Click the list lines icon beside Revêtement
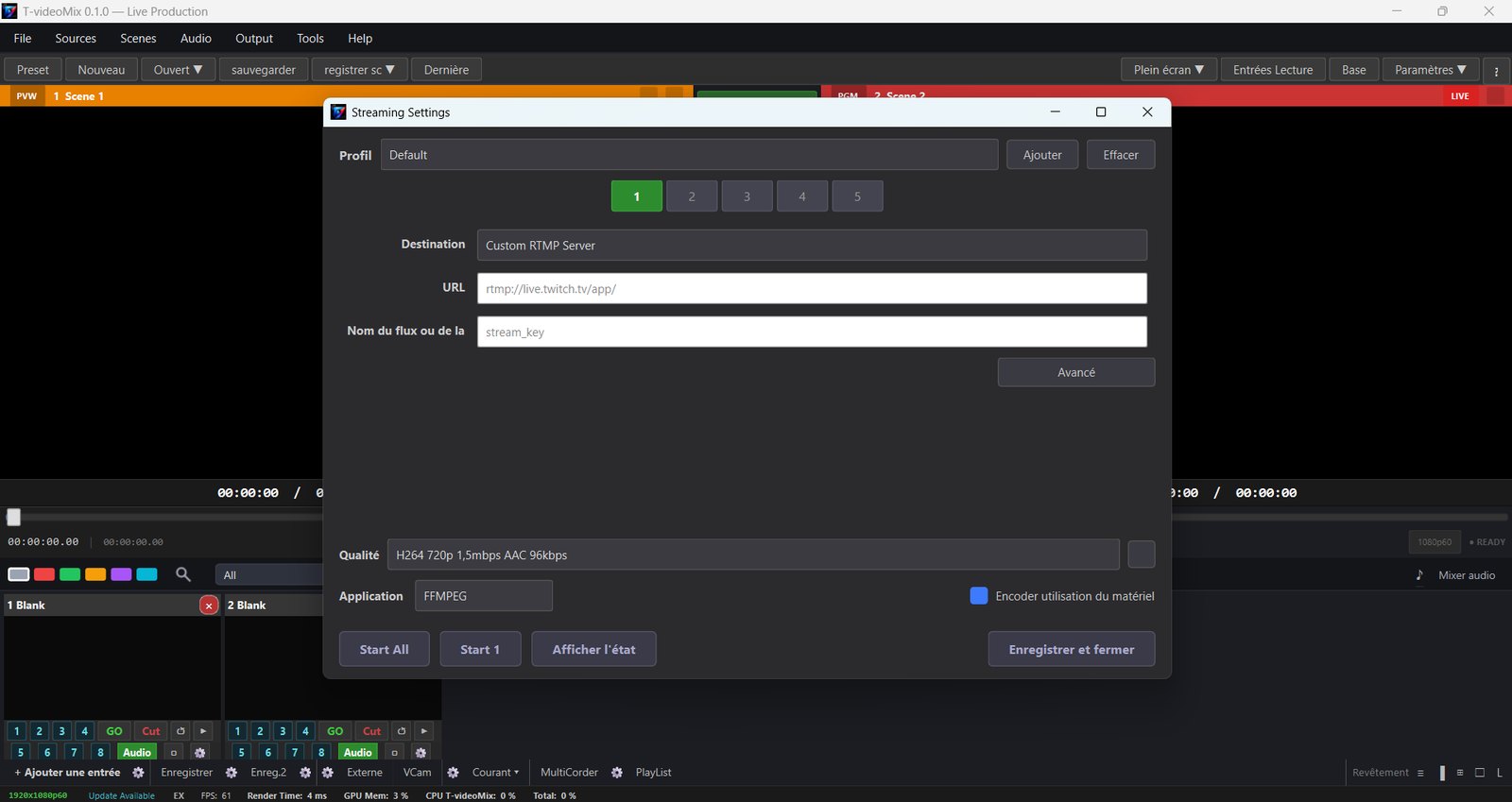Image resolution: width=1512 pixels, height=802 pixels. [1420, 773]
